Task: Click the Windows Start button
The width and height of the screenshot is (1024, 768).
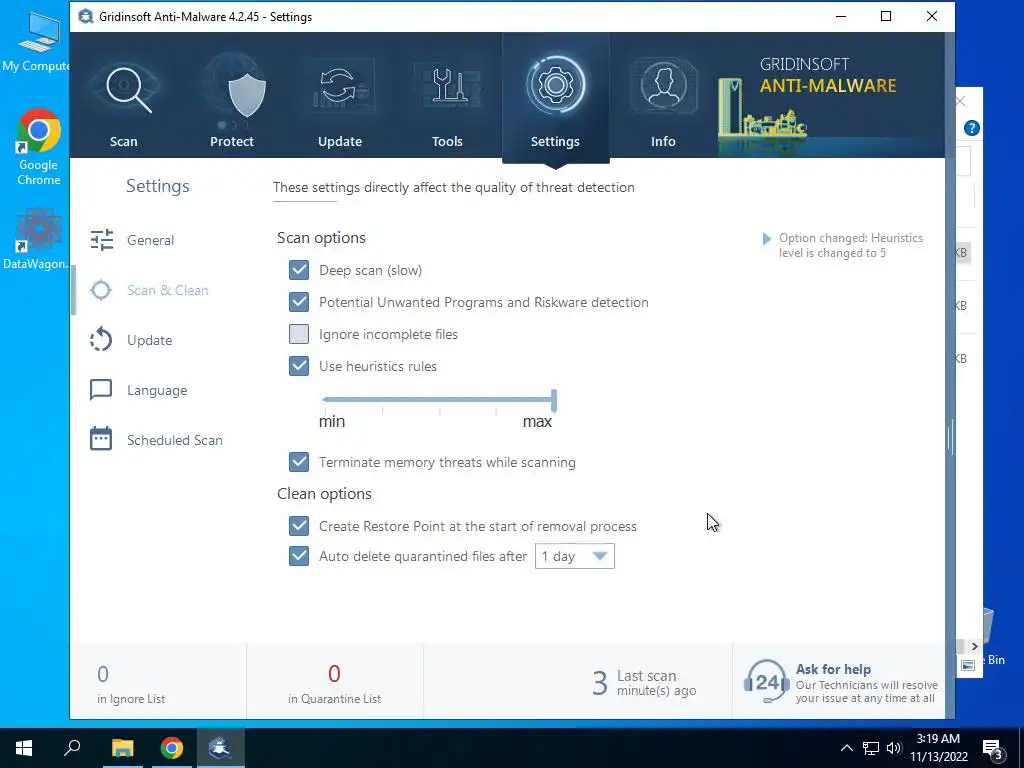Action: point(24,748)
